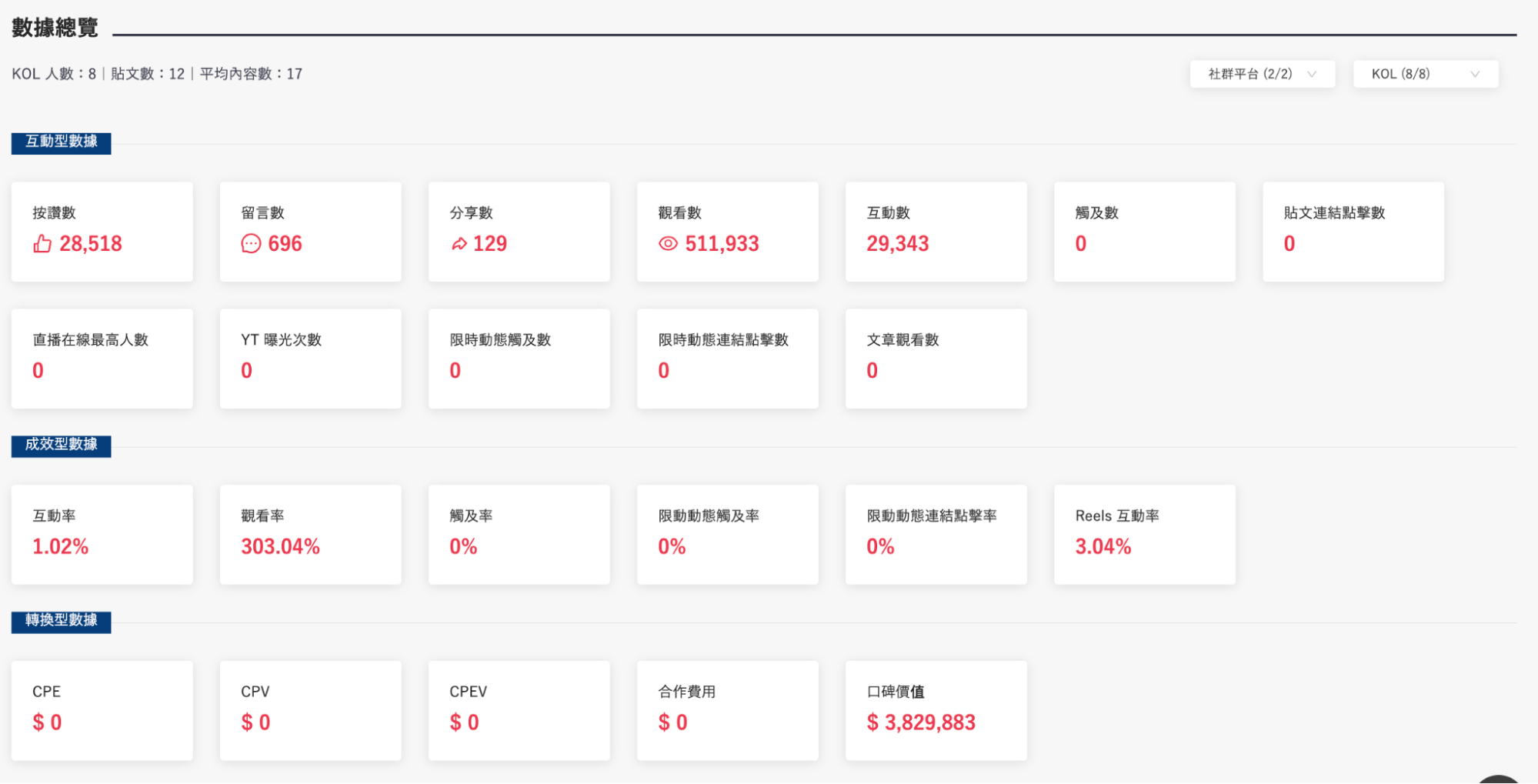
Task: Click the $ 3,829,883 value
Action: tap(921, 722)
